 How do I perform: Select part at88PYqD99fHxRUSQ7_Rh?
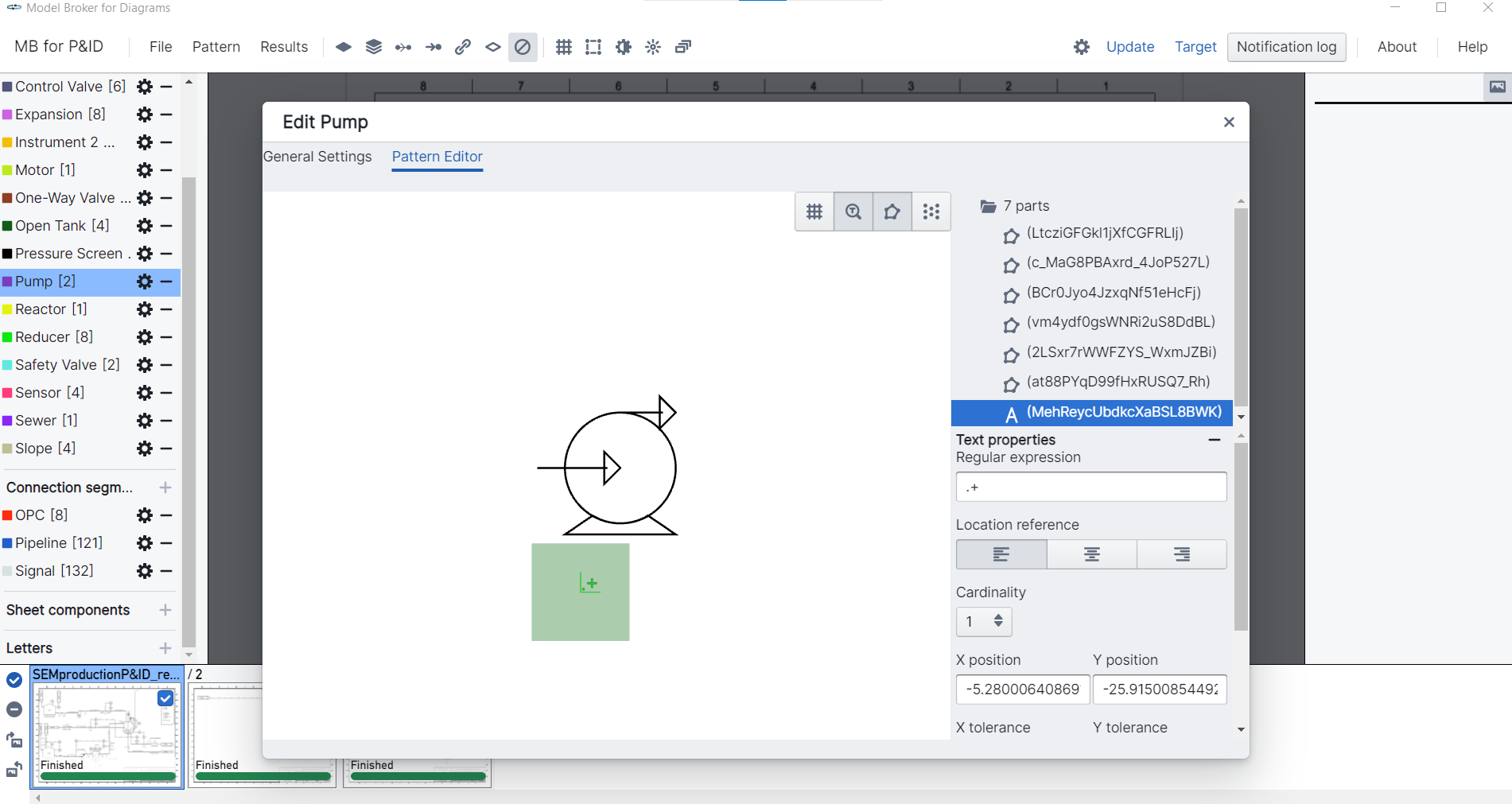click(x=1118, y=382)
